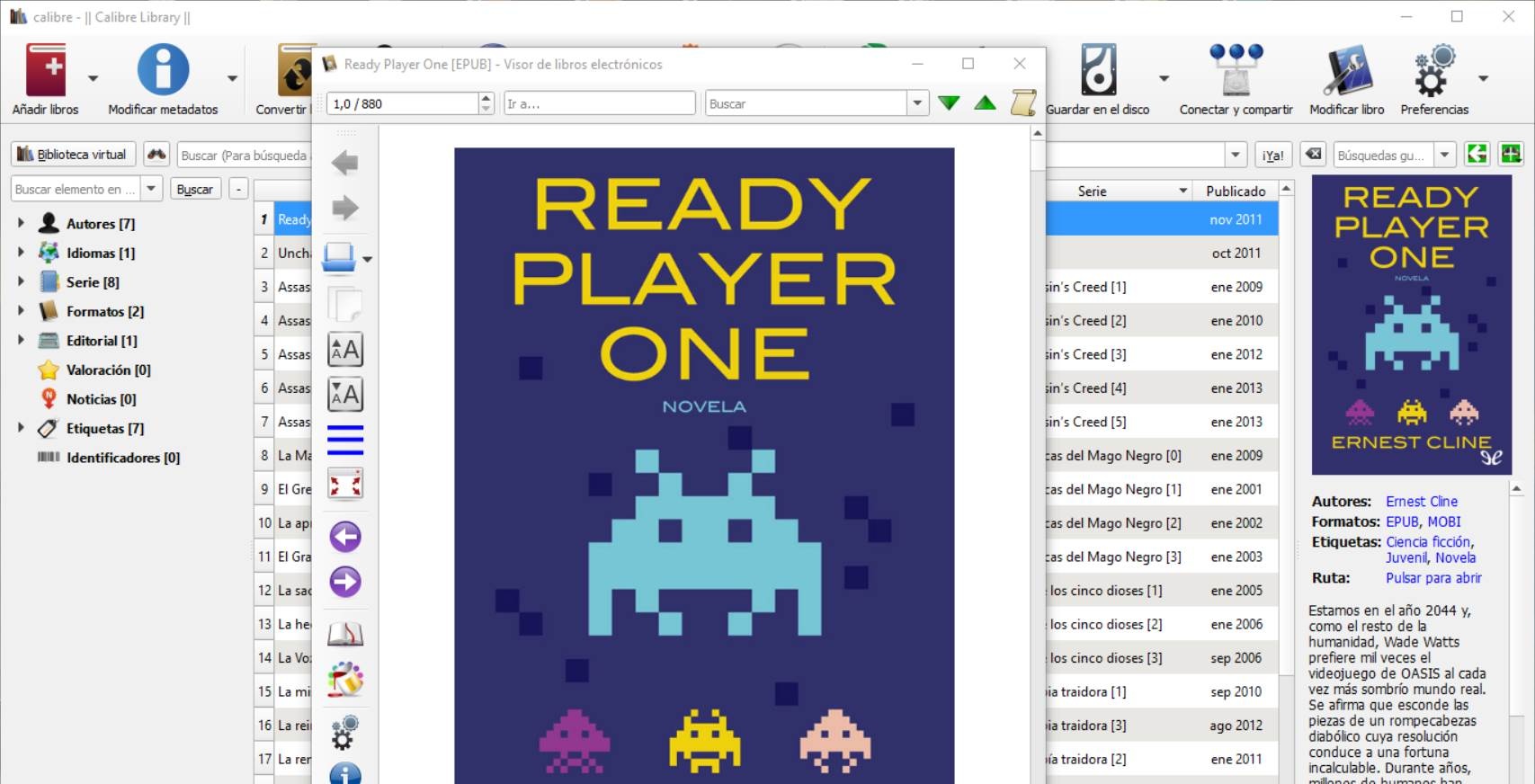Expand the Editorial [1] tree node
The height and width of the screenshot is (784, 1535).
21,340
